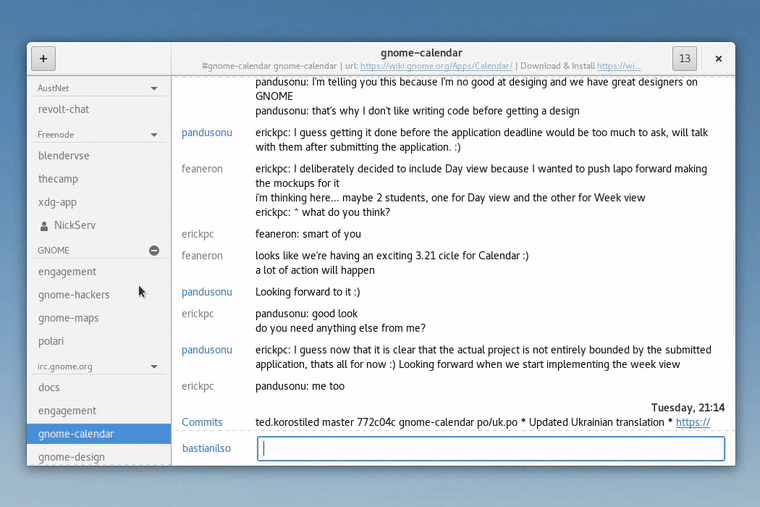Select the active gnome-calendar channel
760x507 pixels.
(99, 434)
